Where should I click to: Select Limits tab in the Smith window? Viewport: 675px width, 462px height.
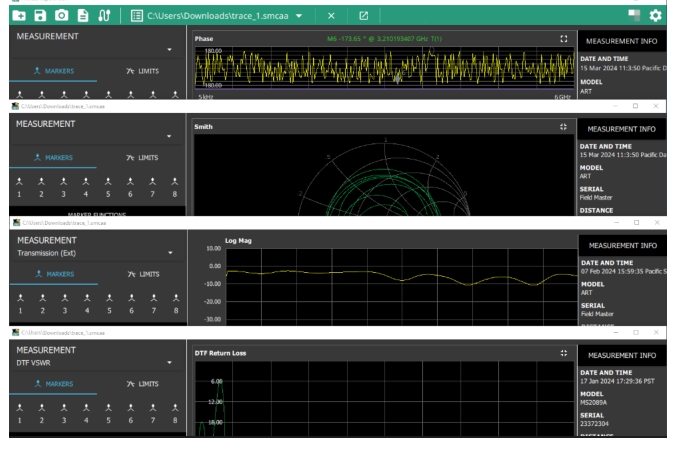[142, 158]
